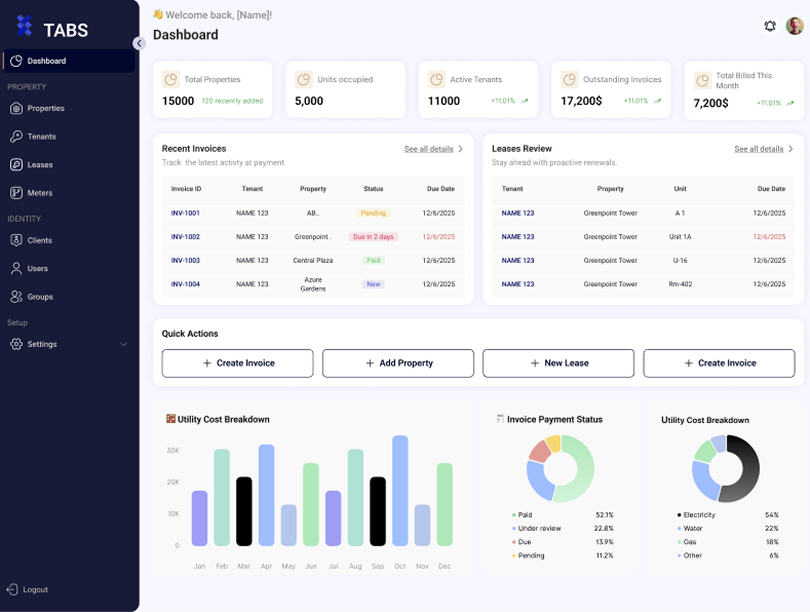Click the notification bell icon
810x612 pixels.
(770, 26)
